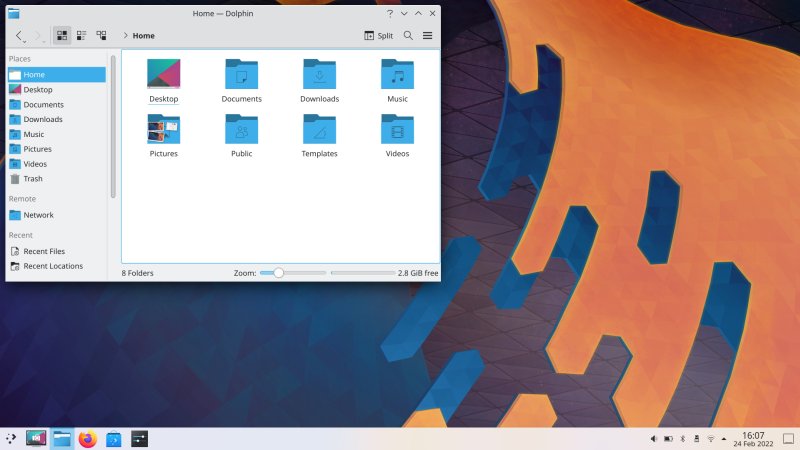Expand hidden system tray icons arrow
Image resolution: width=800 pixels, height=450 pixels.
[x=725, y=438]
